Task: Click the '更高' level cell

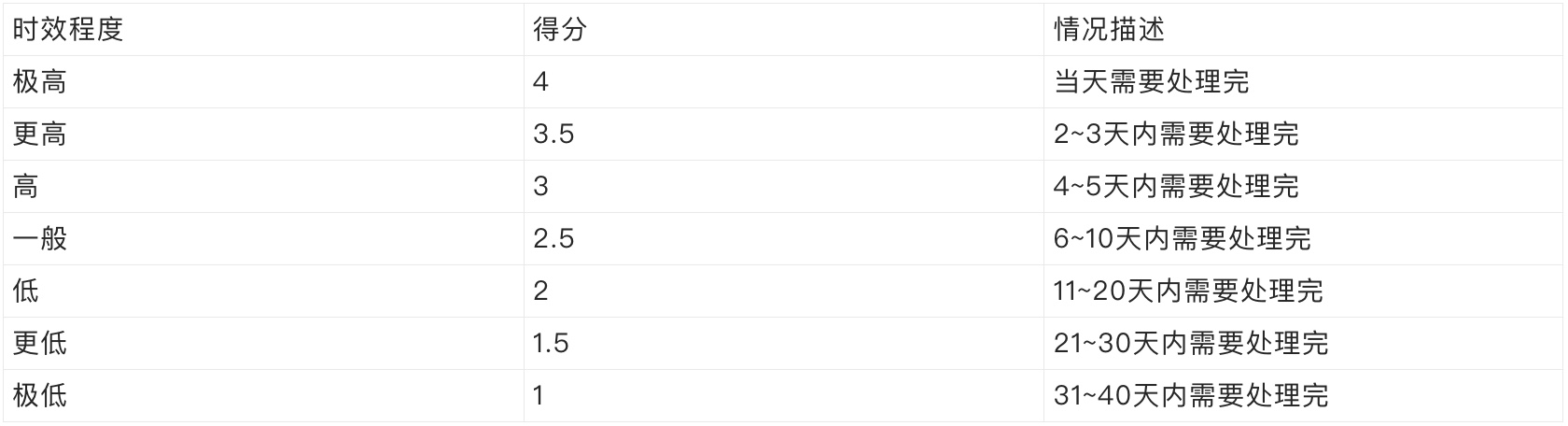Action: coord(39,135)
